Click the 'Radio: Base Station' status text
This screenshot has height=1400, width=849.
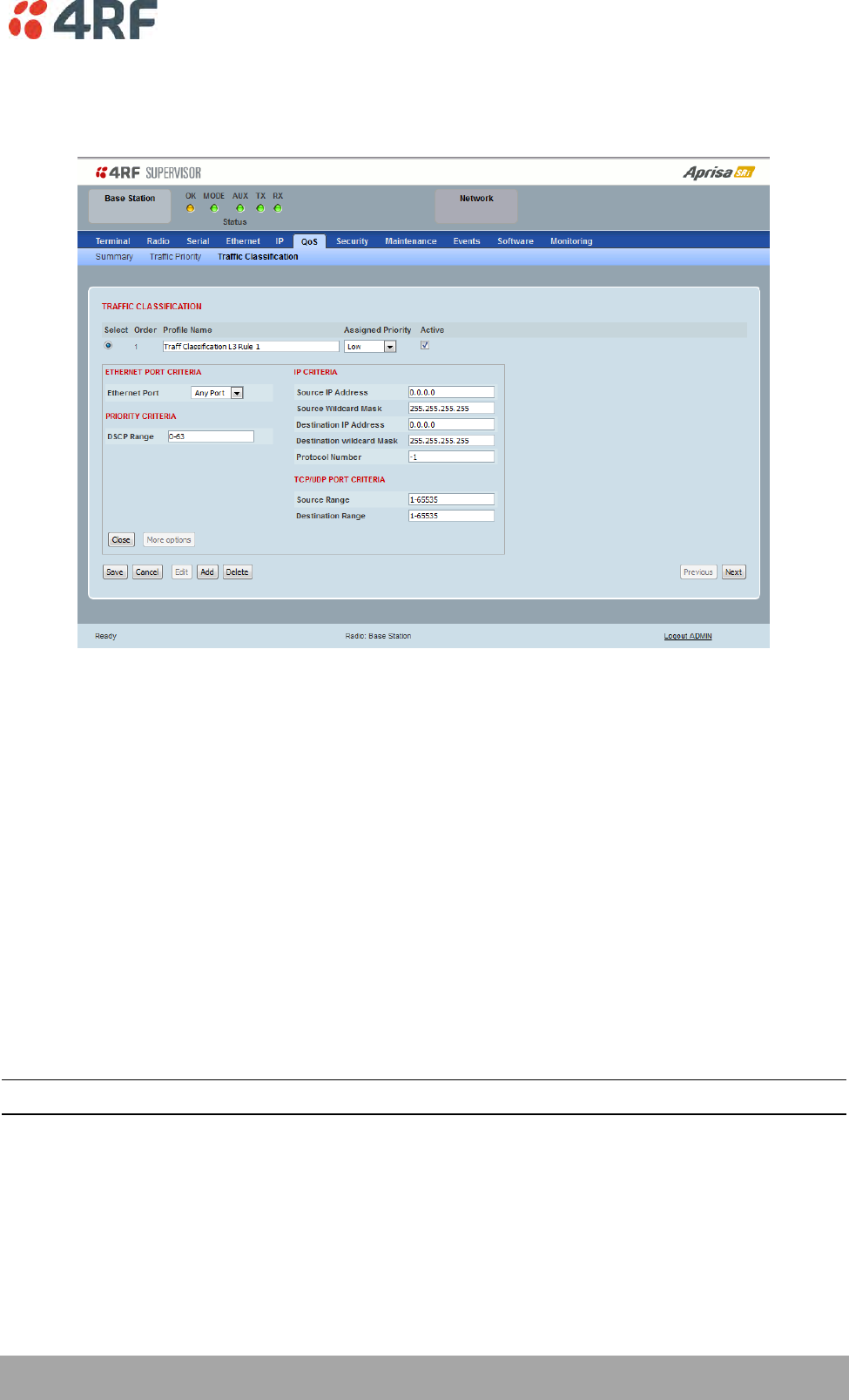point(378,636)
